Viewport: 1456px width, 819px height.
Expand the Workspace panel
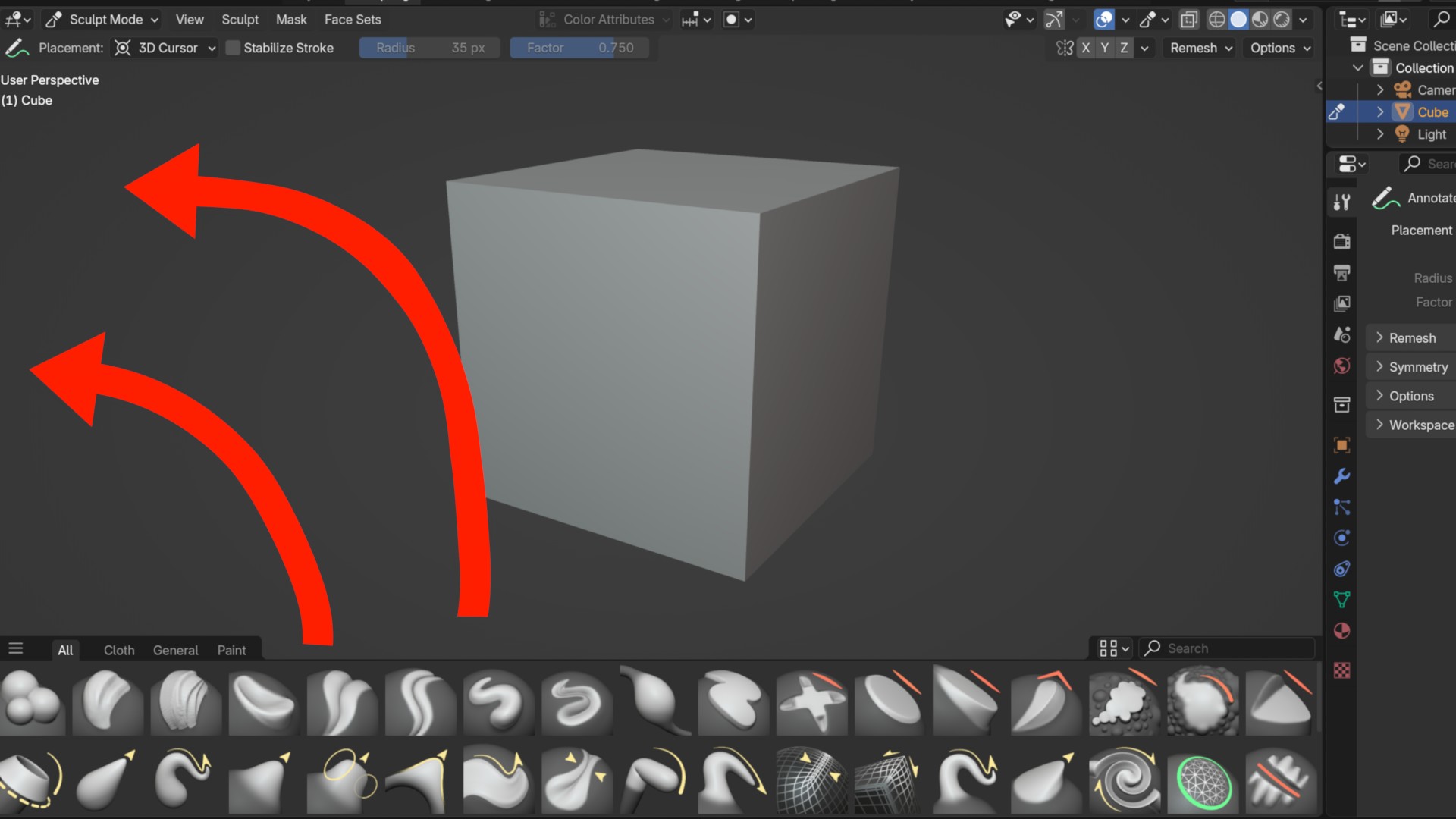click(1410, 425)
